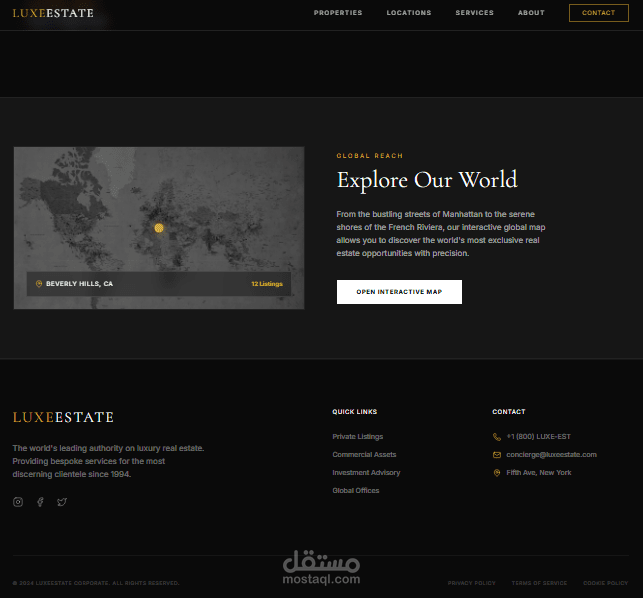Open the Cookie Policy link
This screenshot has width=643, height=598.
[x=606, y=583]
